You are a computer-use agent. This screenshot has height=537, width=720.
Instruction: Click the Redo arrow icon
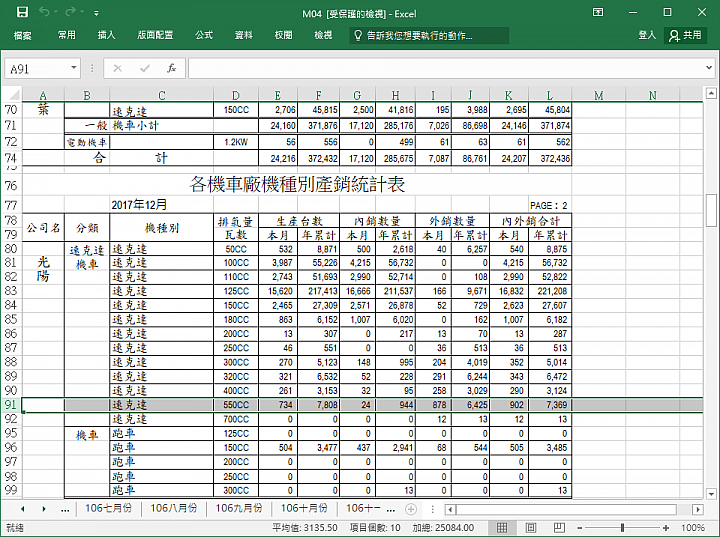pyautogui.click(x=71, y=12)
